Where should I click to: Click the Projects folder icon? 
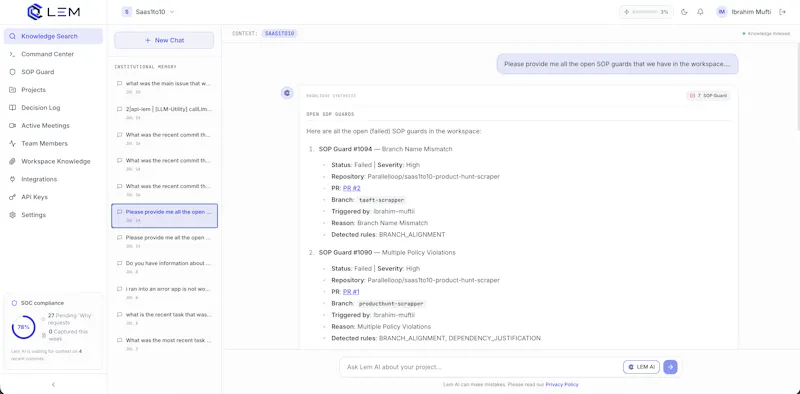point(12,90)
